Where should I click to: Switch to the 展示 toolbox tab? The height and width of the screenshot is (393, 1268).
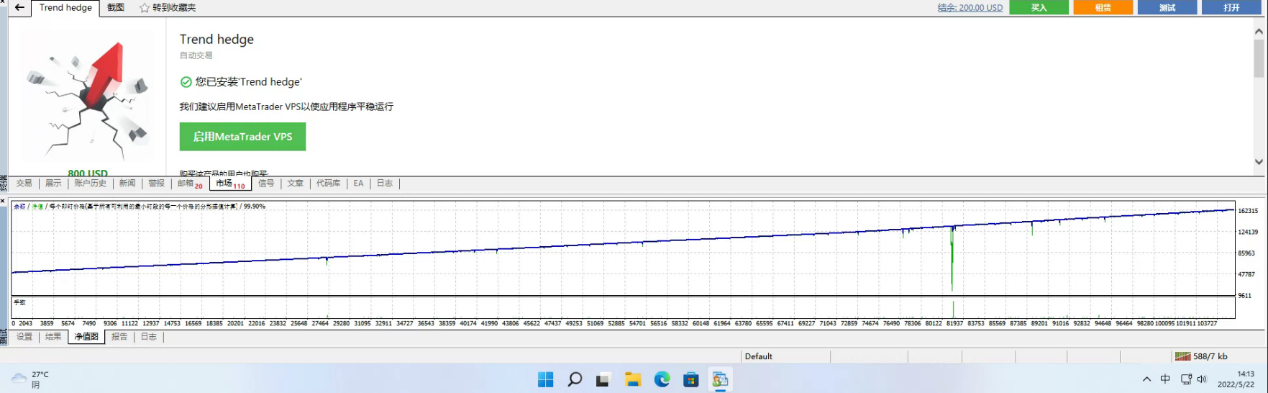point(53,183)
